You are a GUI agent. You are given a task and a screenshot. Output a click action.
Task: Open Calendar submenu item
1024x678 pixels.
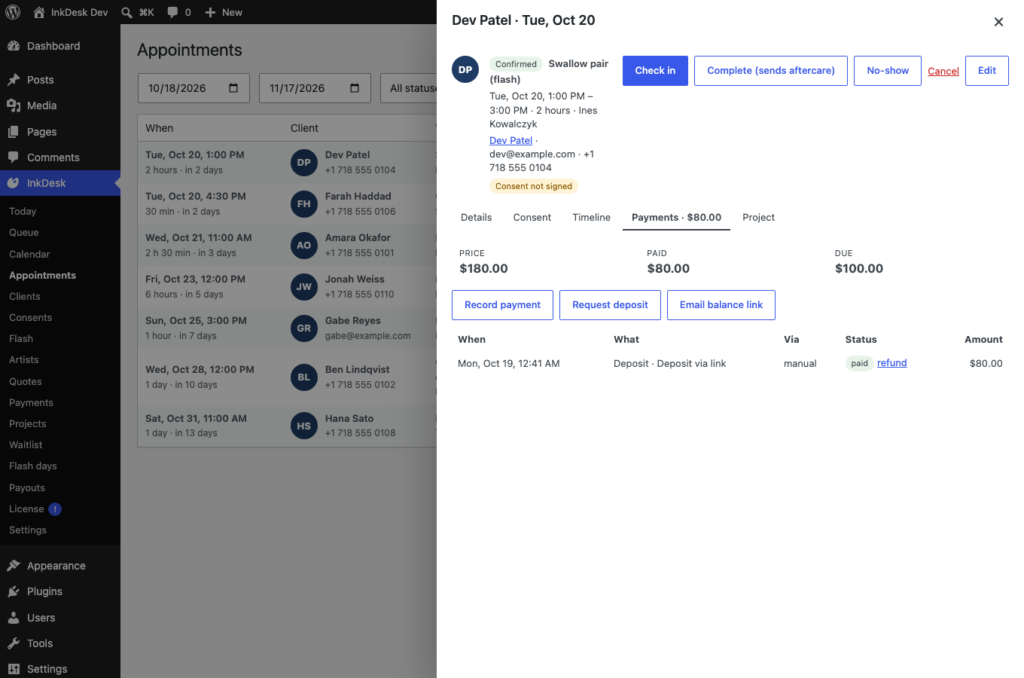click(29, 254)
